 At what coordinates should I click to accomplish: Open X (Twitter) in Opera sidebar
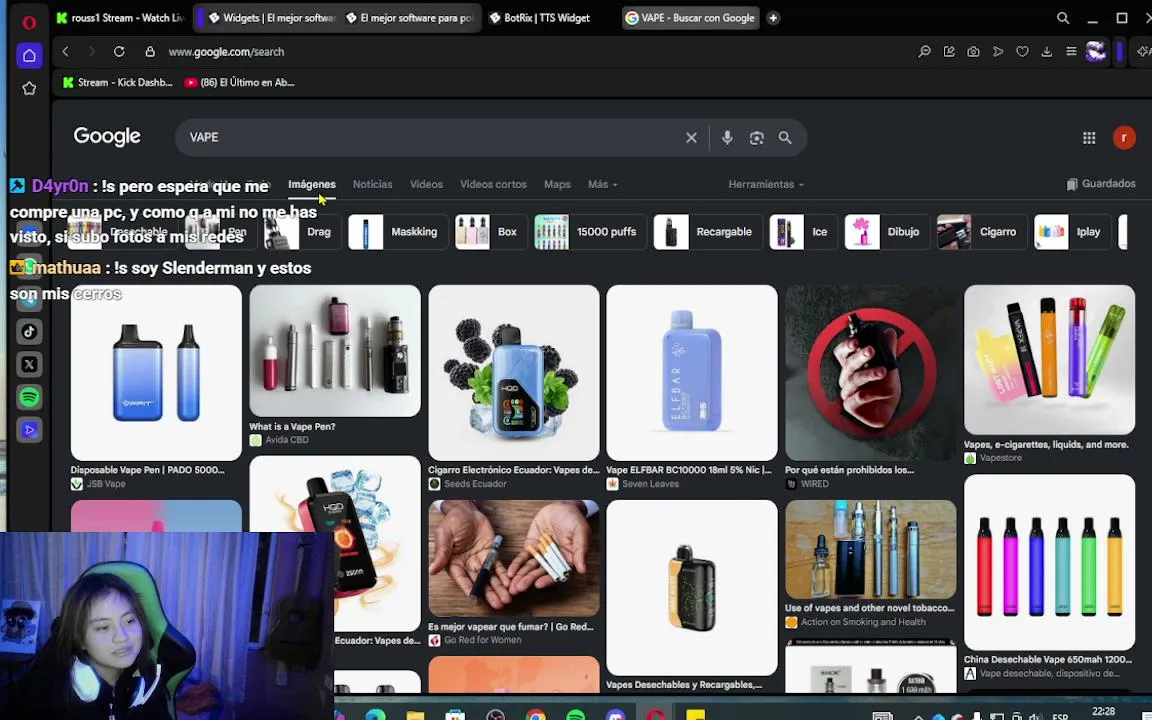pyautogui.click(x=29, y=364)
